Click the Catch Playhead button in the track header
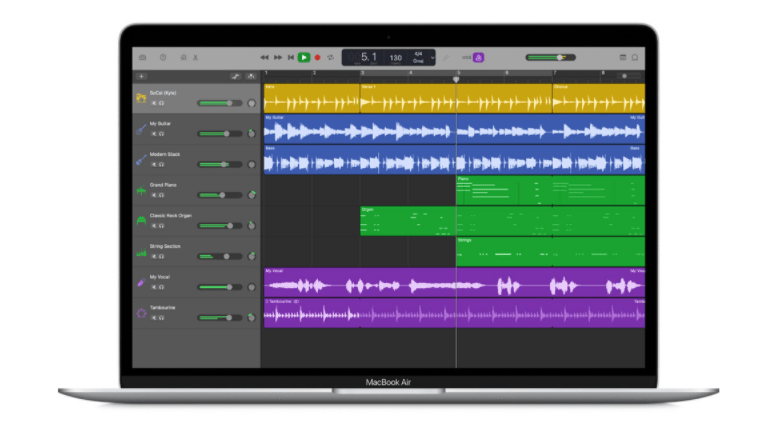Screen dimensions: 768x442 [251, 76]
